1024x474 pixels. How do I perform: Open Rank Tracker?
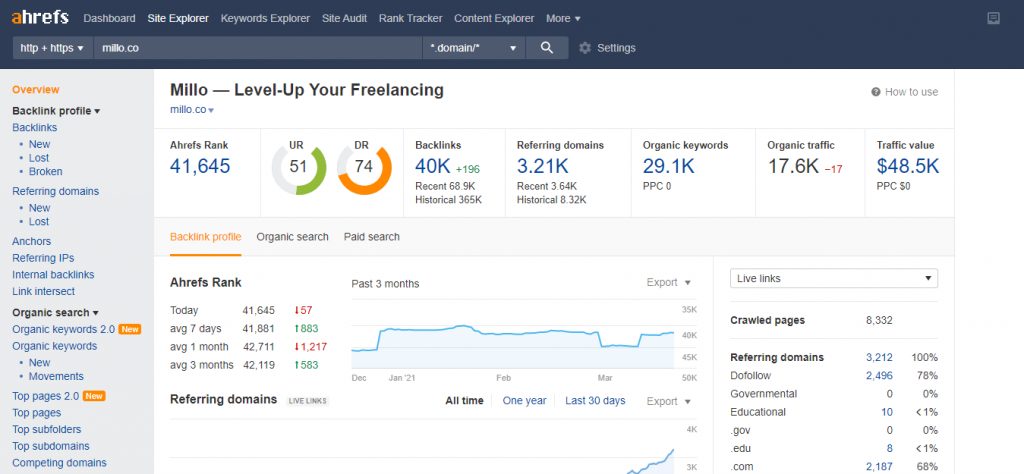point(410,18)
